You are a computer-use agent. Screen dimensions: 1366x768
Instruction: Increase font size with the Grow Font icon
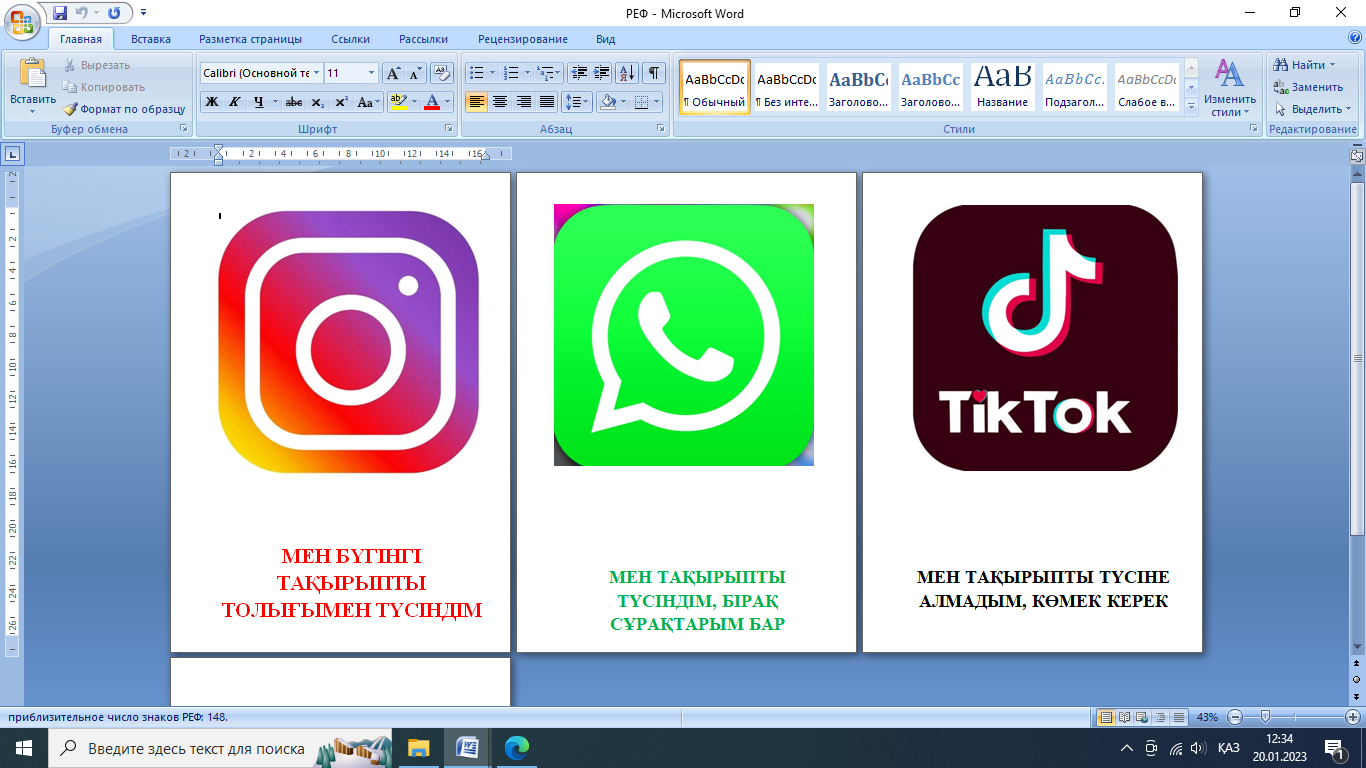394,73
